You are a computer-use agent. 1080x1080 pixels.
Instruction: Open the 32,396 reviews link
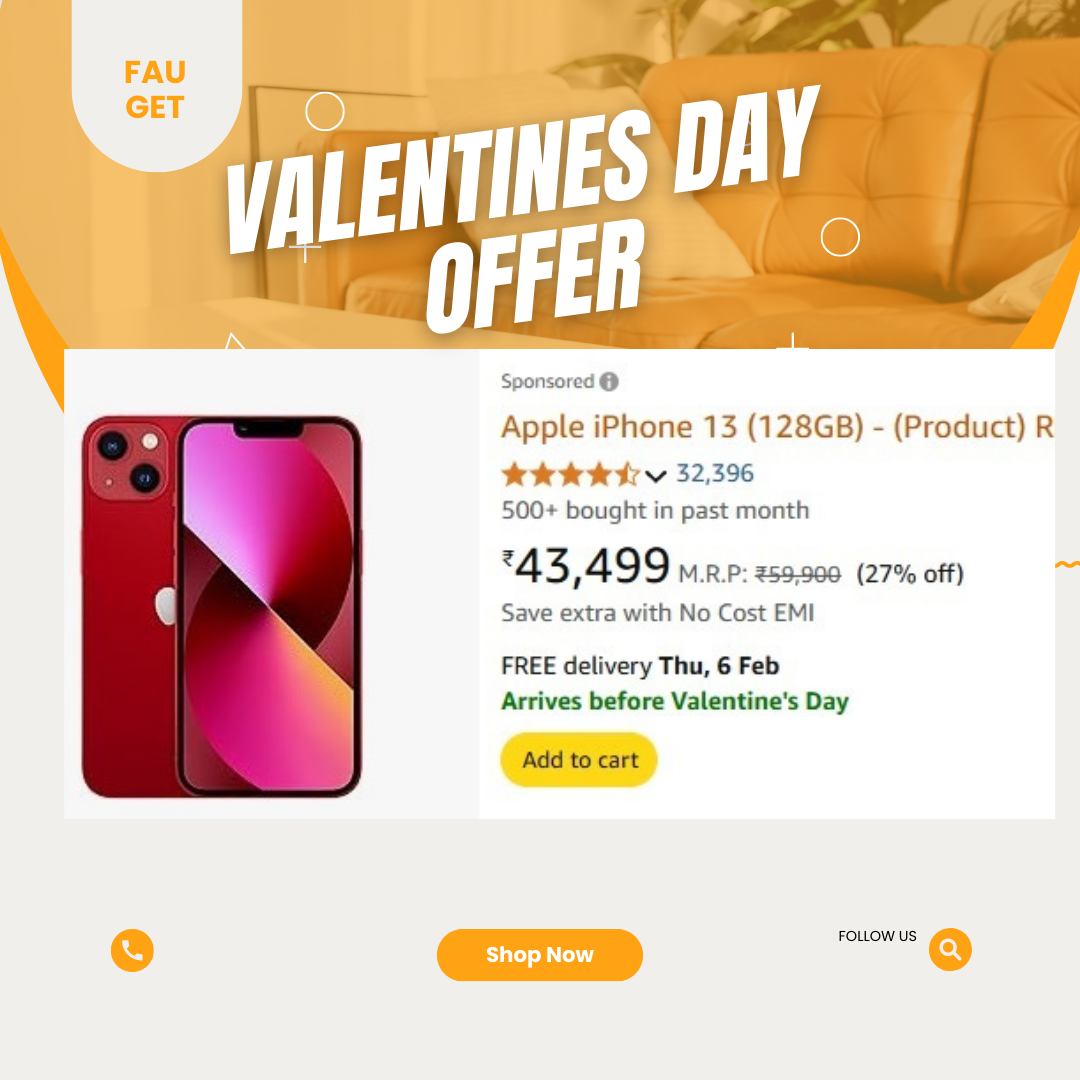click(x=715, y=473)
